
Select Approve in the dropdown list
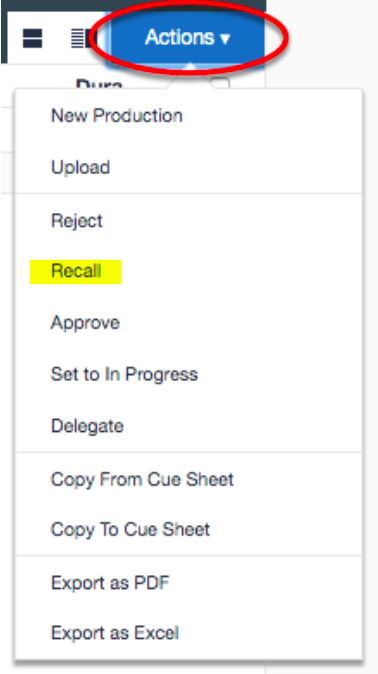tap(85, 323)
